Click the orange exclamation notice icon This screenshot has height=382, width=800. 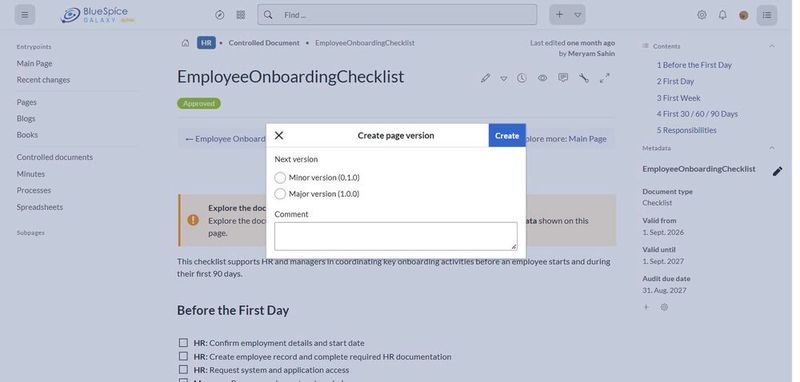click(x=193, y=220)
